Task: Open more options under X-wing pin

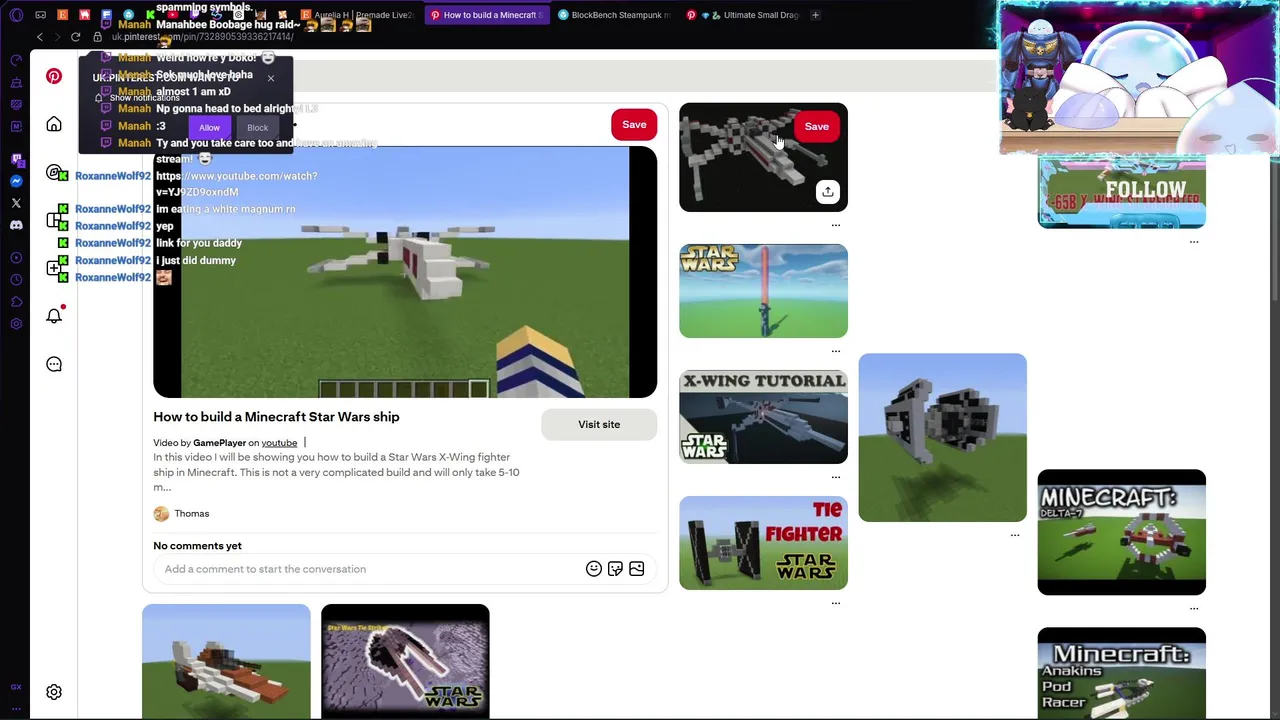Action: point(836,225)
